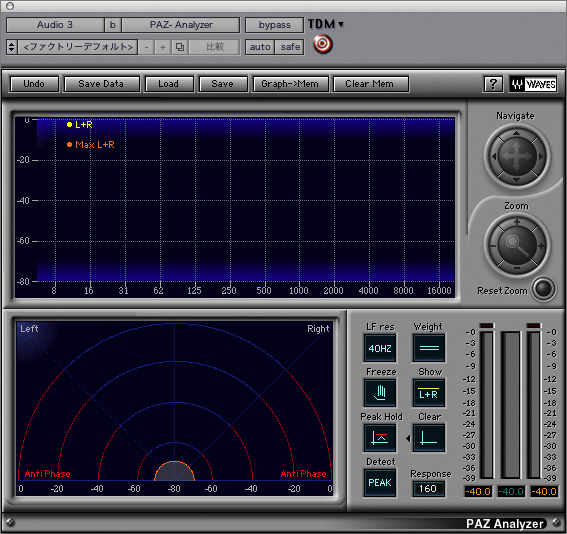Open the PAZ- Analyzer plug-in selector
This screenshot has height=534, width=567.
[181, 25]
